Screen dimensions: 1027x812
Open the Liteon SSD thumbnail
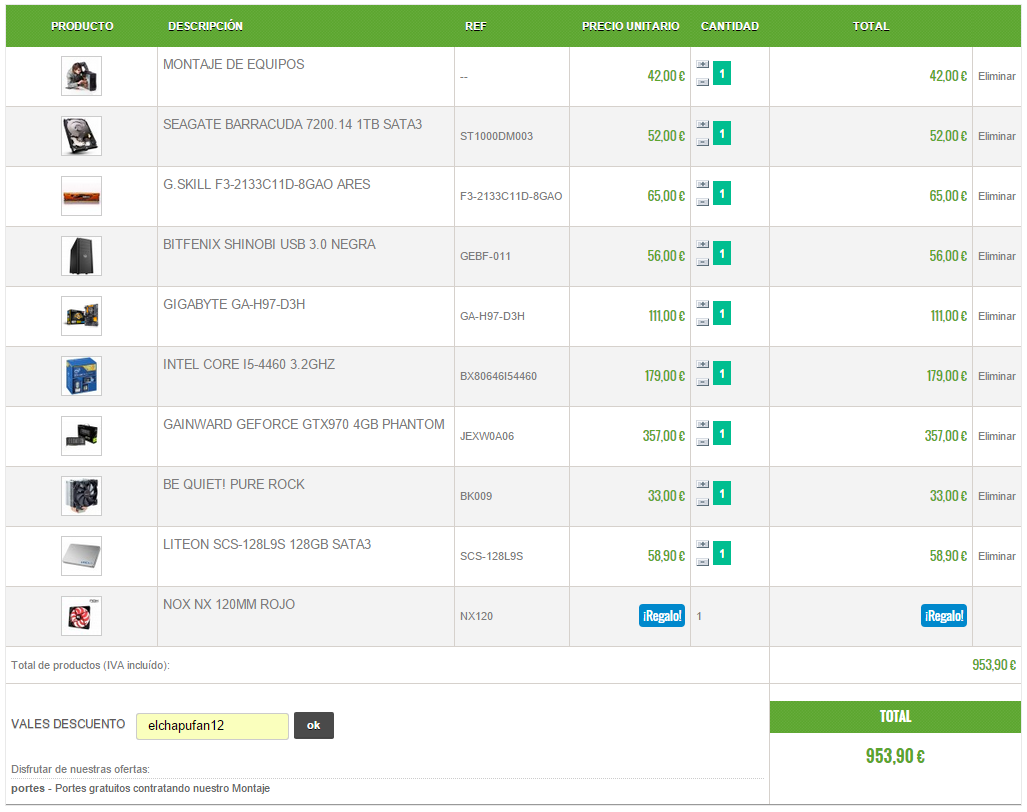[81, 556]
